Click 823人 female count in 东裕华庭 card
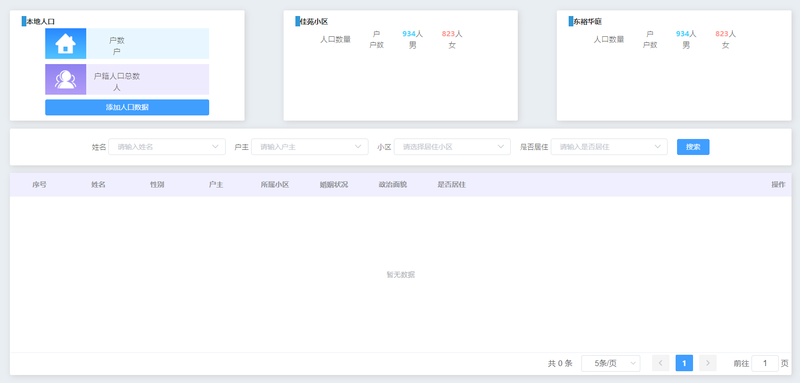The image size is (800, 383). 726,34
